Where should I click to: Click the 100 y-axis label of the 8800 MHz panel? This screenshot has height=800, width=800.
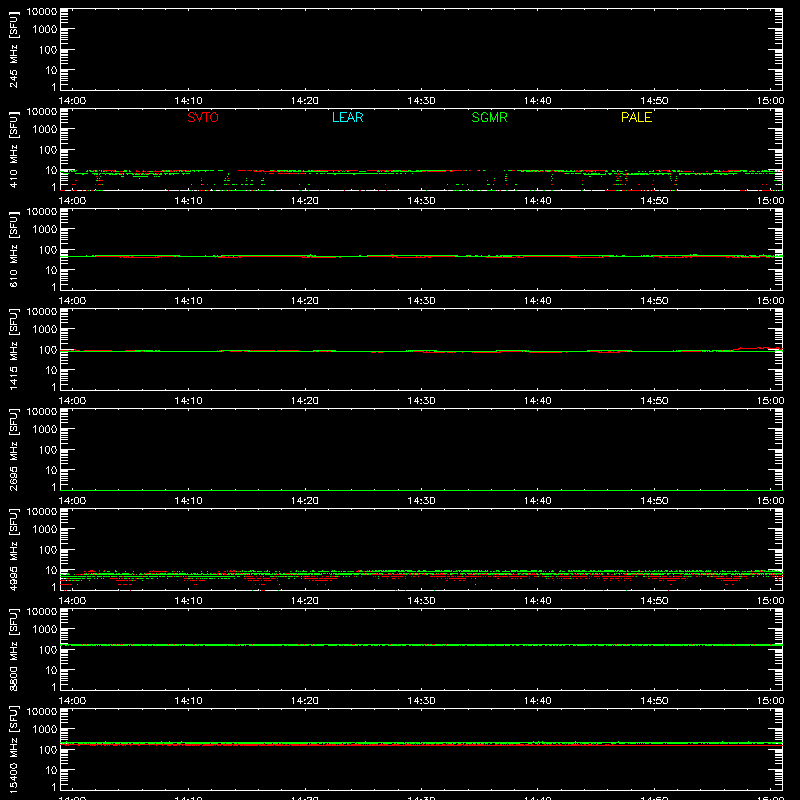click(x=48, y=650)
